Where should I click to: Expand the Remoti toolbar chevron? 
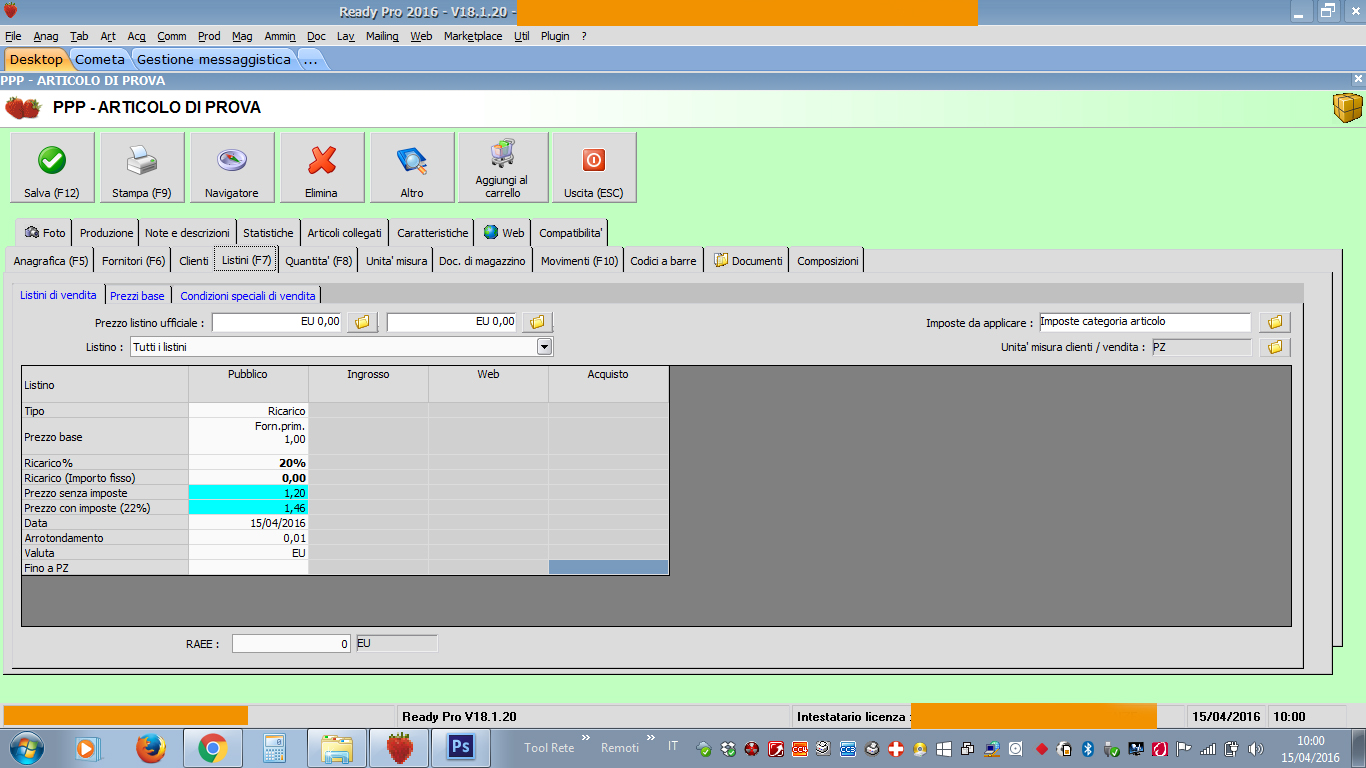click(651, 738)
